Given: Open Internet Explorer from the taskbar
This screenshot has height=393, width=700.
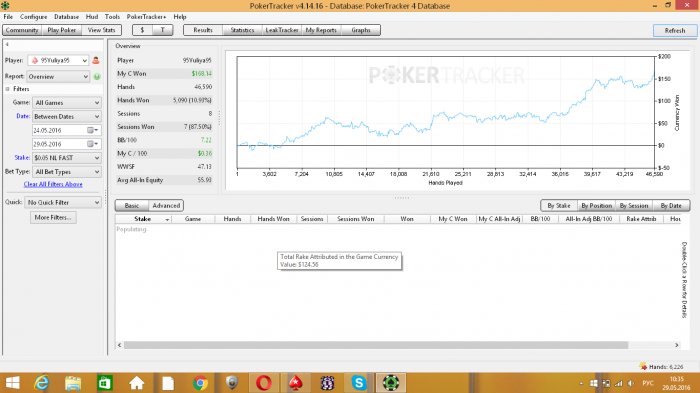Looking at the screenshot, I should pyautogui.click(x=42, y=383).
